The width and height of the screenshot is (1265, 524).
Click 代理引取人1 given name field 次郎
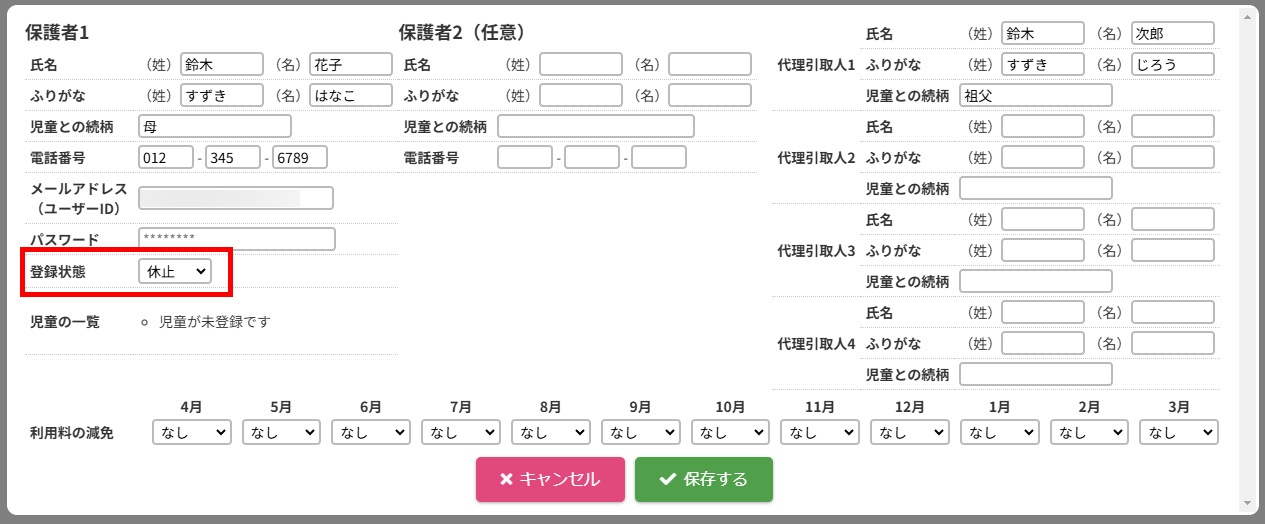[x=1172, y=34]
